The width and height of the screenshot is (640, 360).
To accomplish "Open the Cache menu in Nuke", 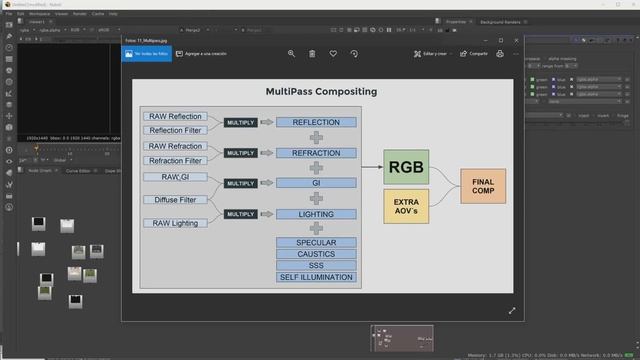I will 98,13.
